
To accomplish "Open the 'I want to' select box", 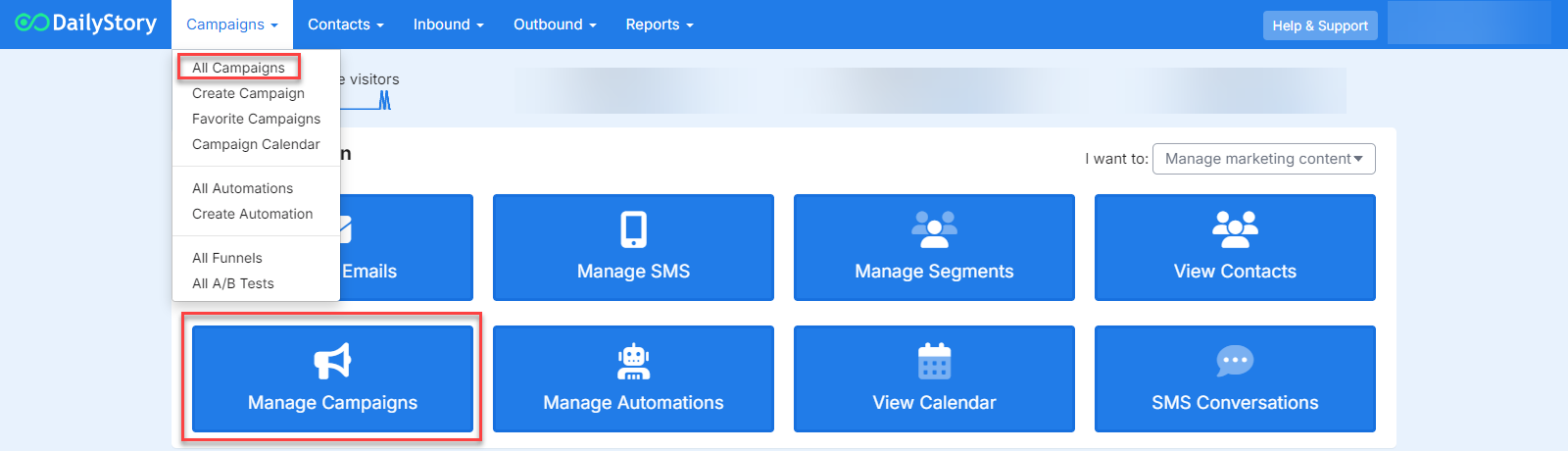I will tap(1263, 159).
